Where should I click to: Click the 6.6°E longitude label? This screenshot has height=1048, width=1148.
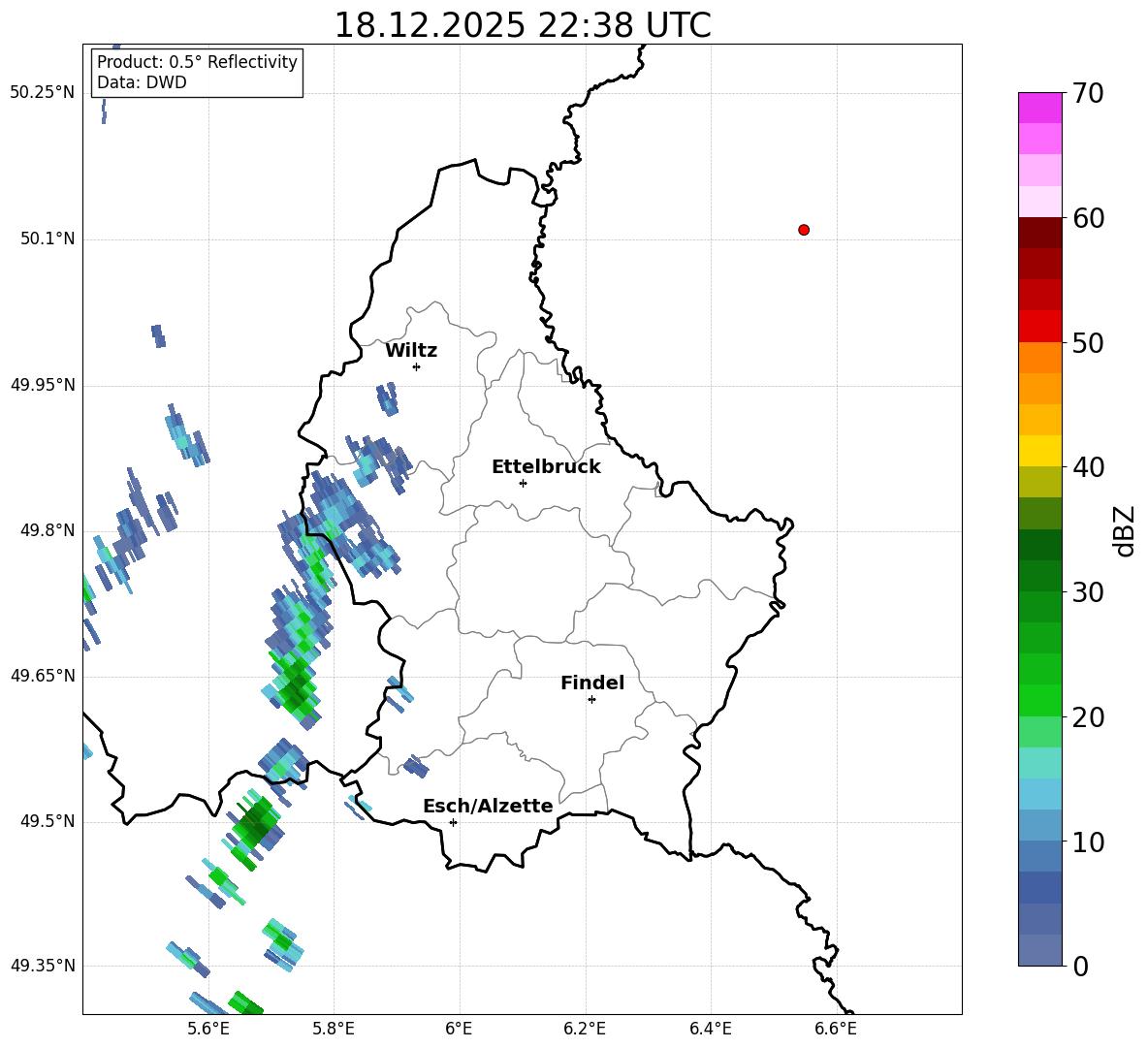click(x=836, y=1029)
